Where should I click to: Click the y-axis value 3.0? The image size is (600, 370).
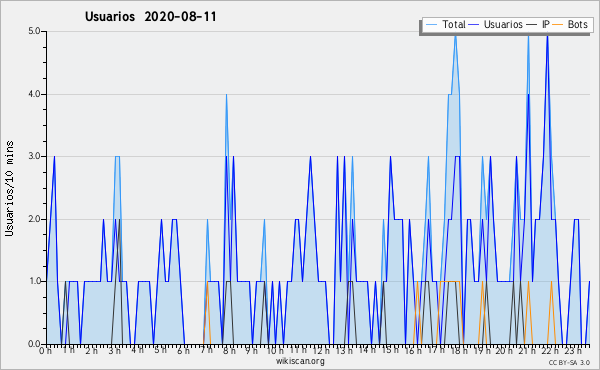(x=34, y=156)
